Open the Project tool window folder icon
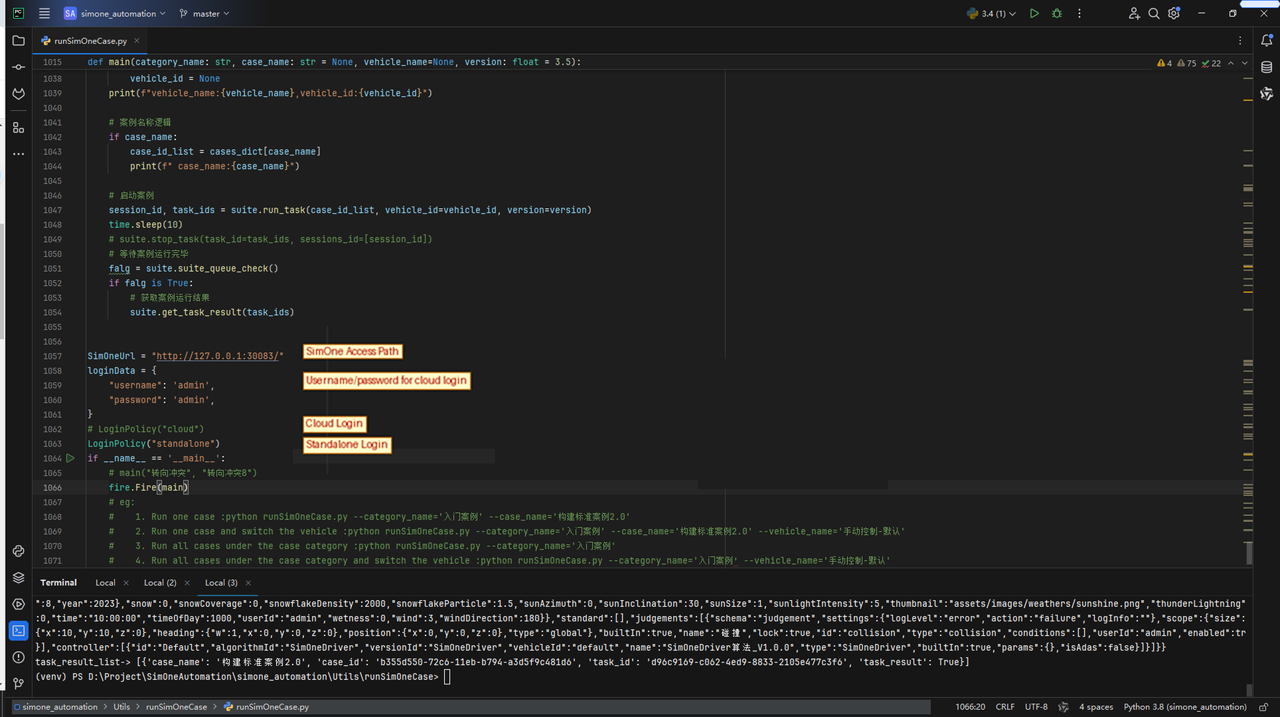The height and width of the screenshot is (717, 1280). pyautogui.click(x=18, y=41)
